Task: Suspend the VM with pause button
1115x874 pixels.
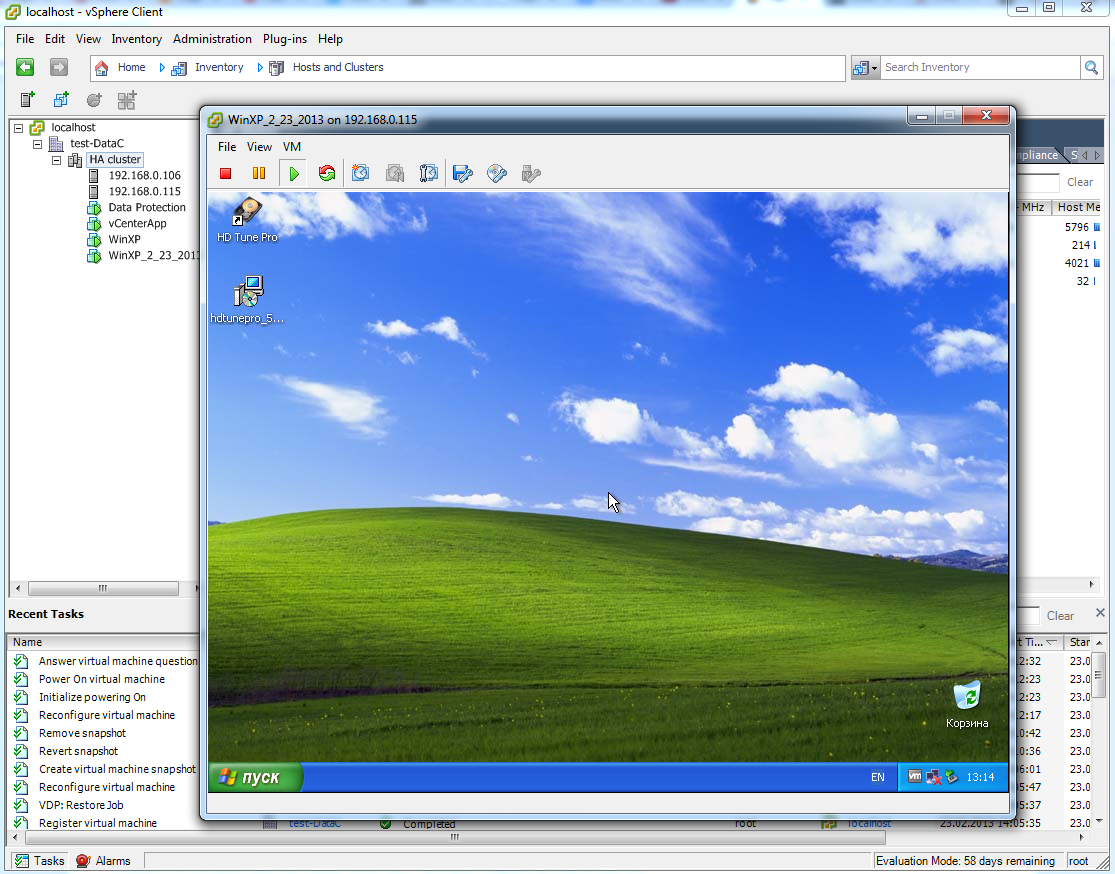Action: (259, 174)
